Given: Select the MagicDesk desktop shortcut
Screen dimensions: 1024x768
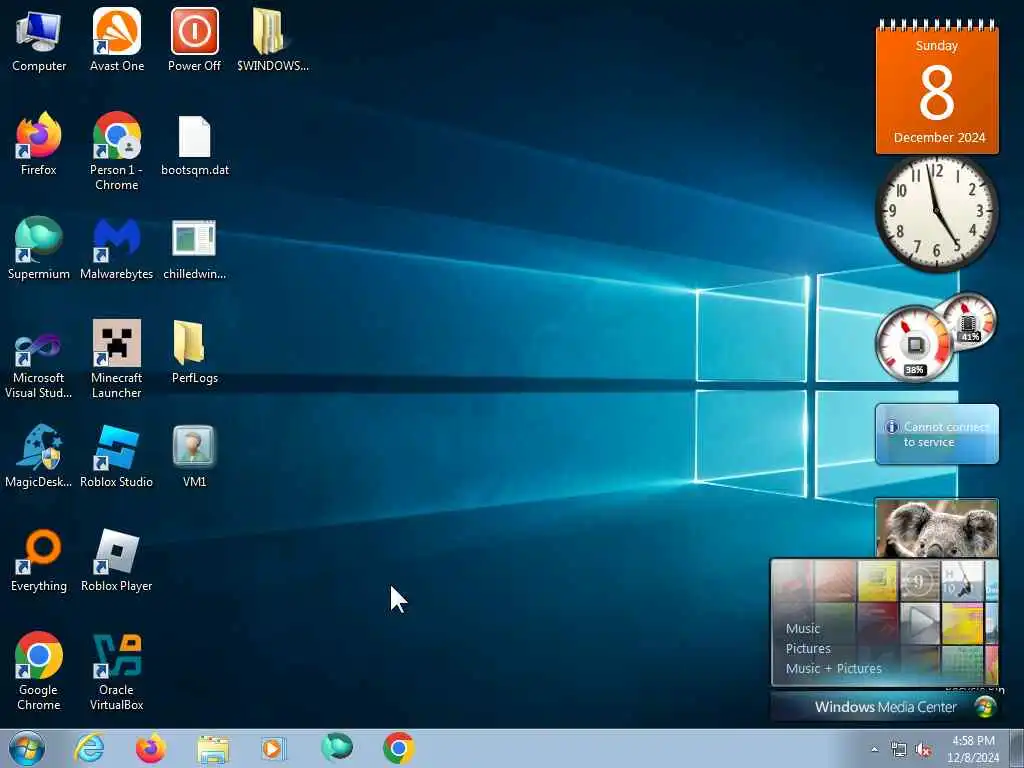Looking at the screenshot, I should point(39,456).
